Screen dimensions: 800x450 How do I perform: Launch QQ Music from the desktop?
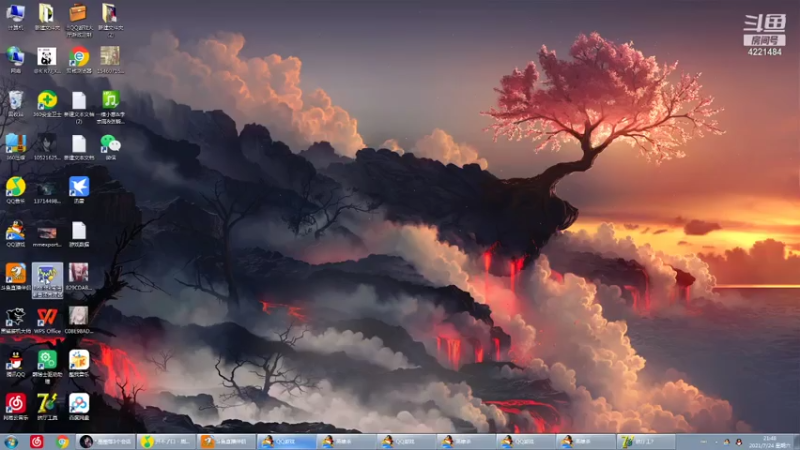coord(15,190)
